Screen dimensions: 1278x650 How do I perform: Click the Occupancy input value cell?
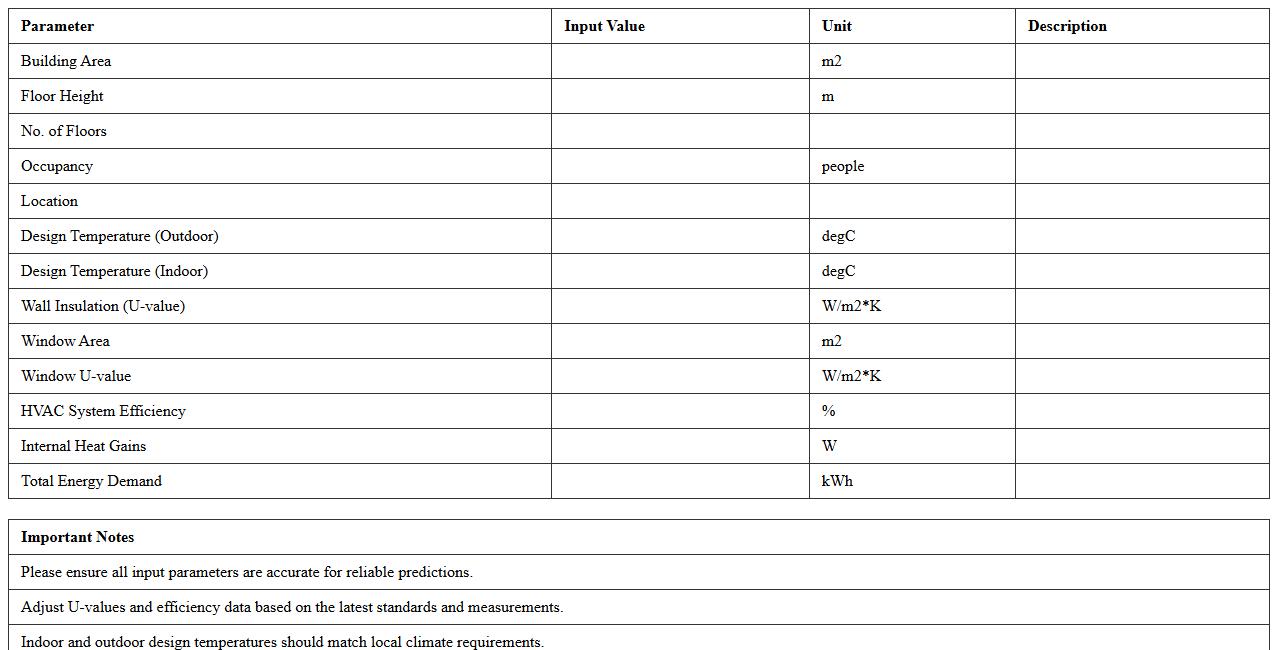click(680, 166)
